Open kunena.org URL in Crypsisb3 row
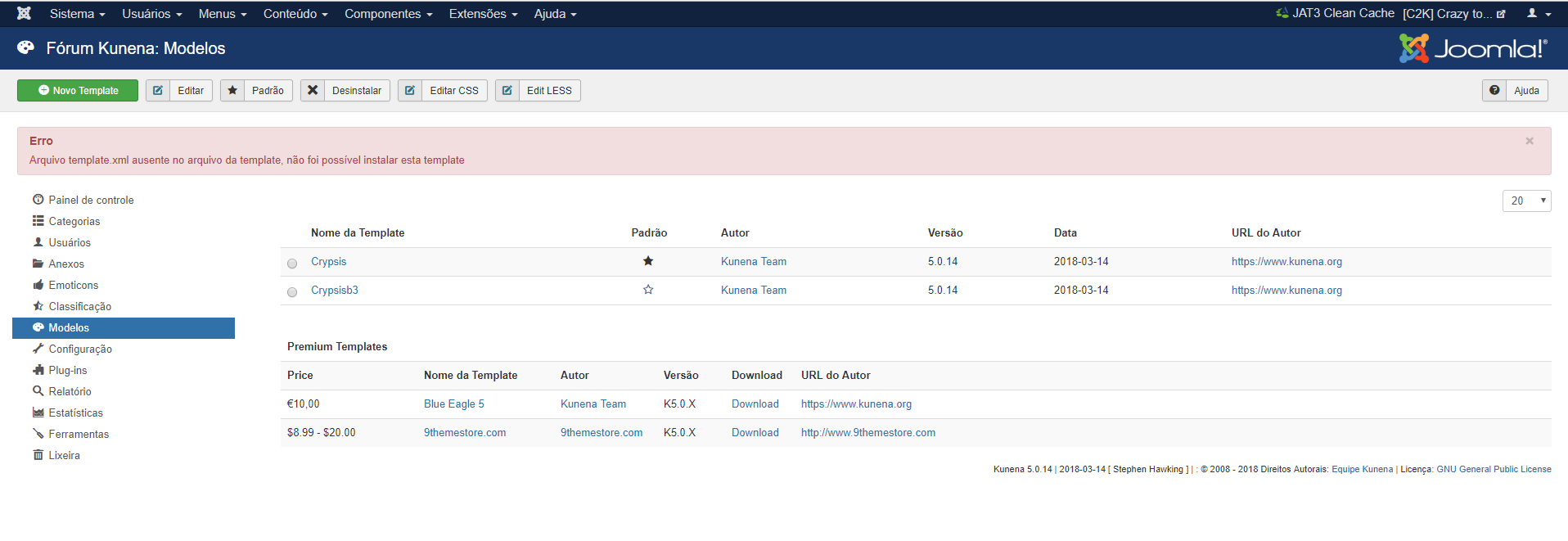Screen dimensions: 1568x541 click(1286, 291)
